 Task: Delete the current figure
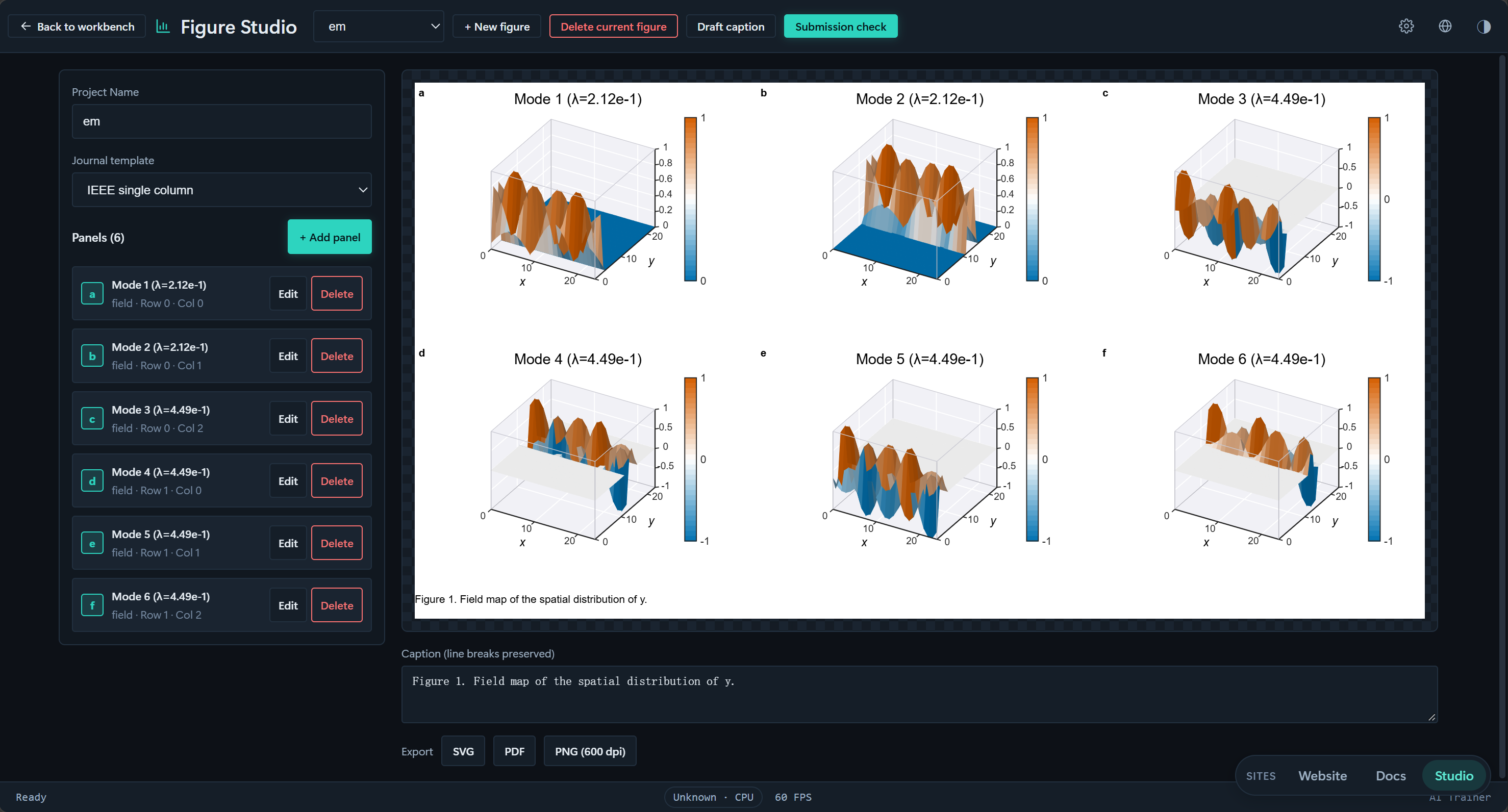click(x=613, y=27)
